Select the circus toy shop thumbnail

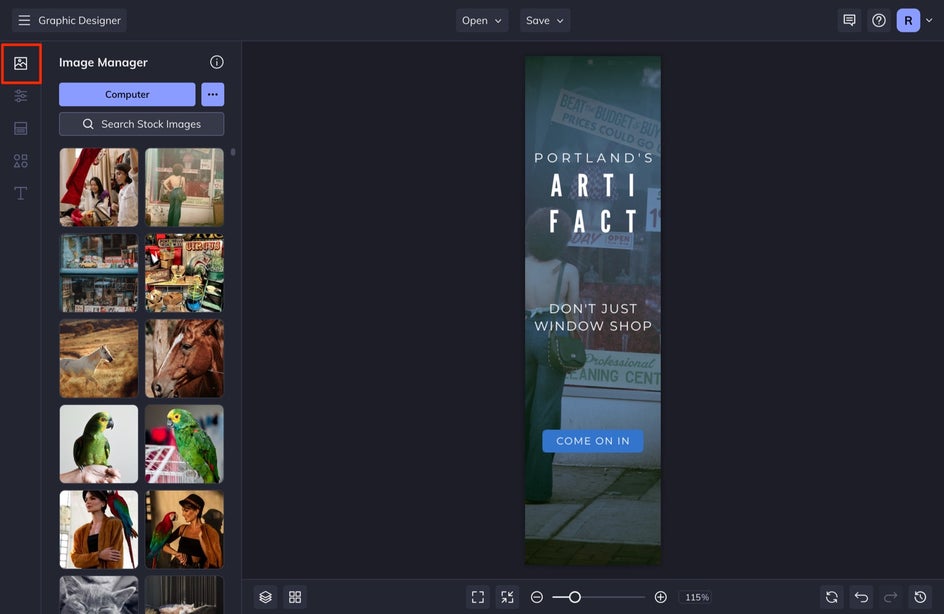click(184, 273)
